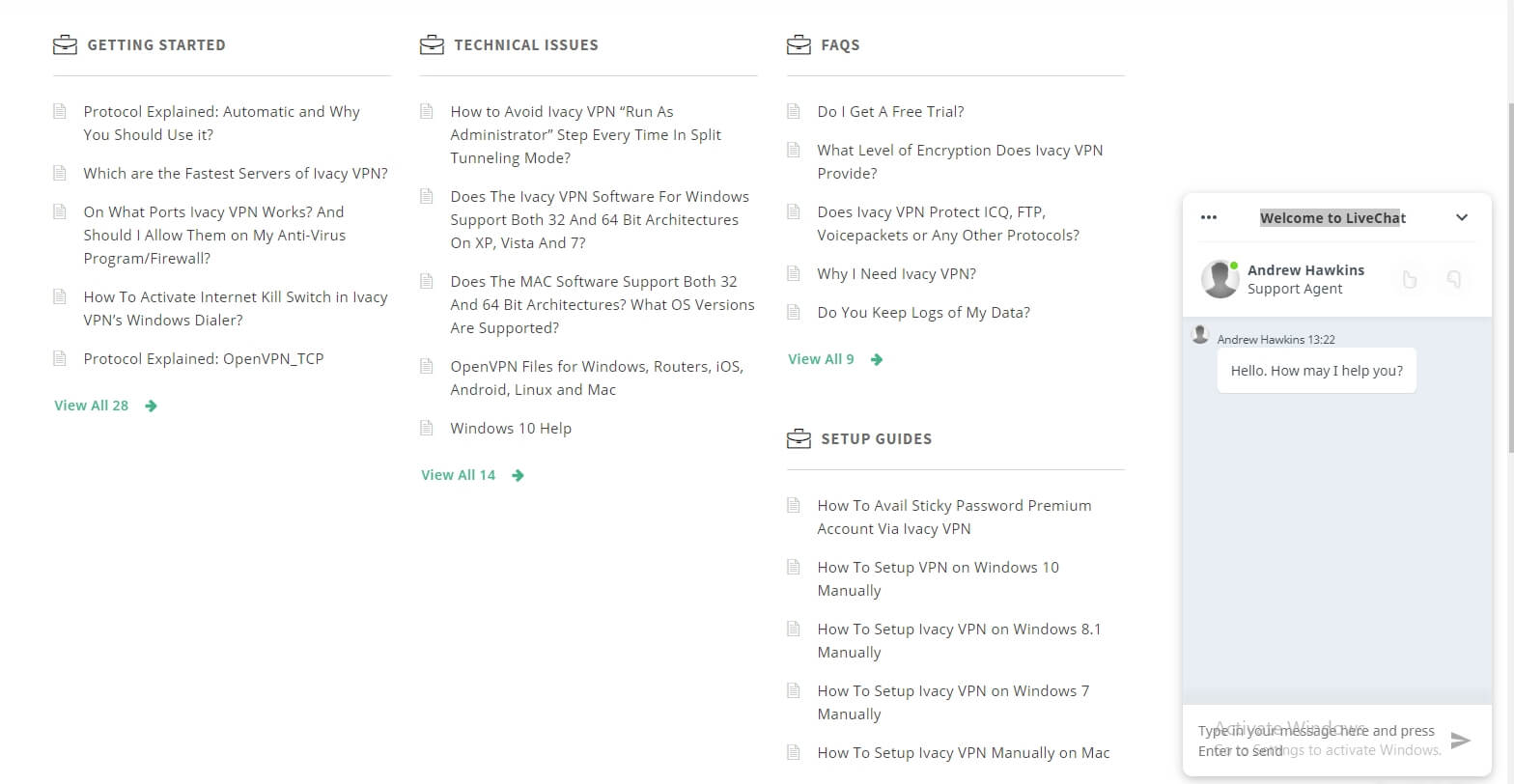Viewport: 1514px width, 784px height.
Task: Click document icon beside Protocol Explained: OpenVPN_TCP
Action: click(60, 358)
